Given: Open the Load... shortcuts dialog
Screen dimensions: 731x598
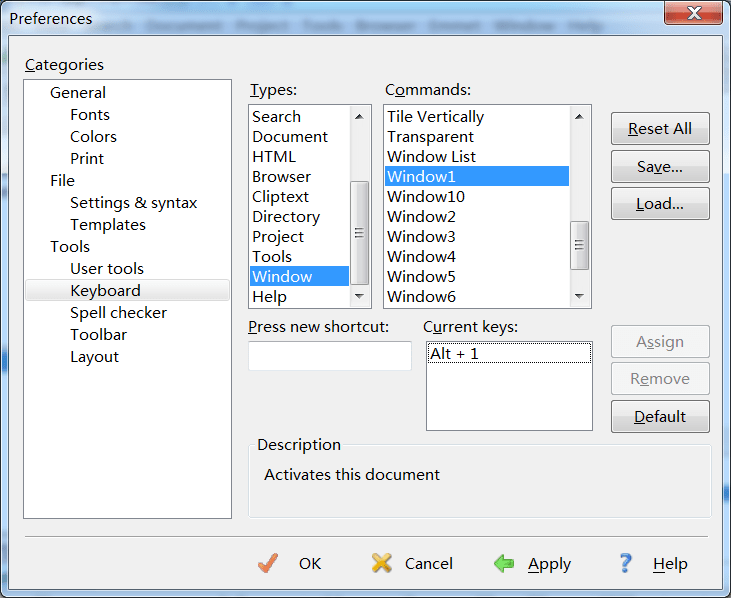Looking at the screenshot, I should (x=660, y=203).
